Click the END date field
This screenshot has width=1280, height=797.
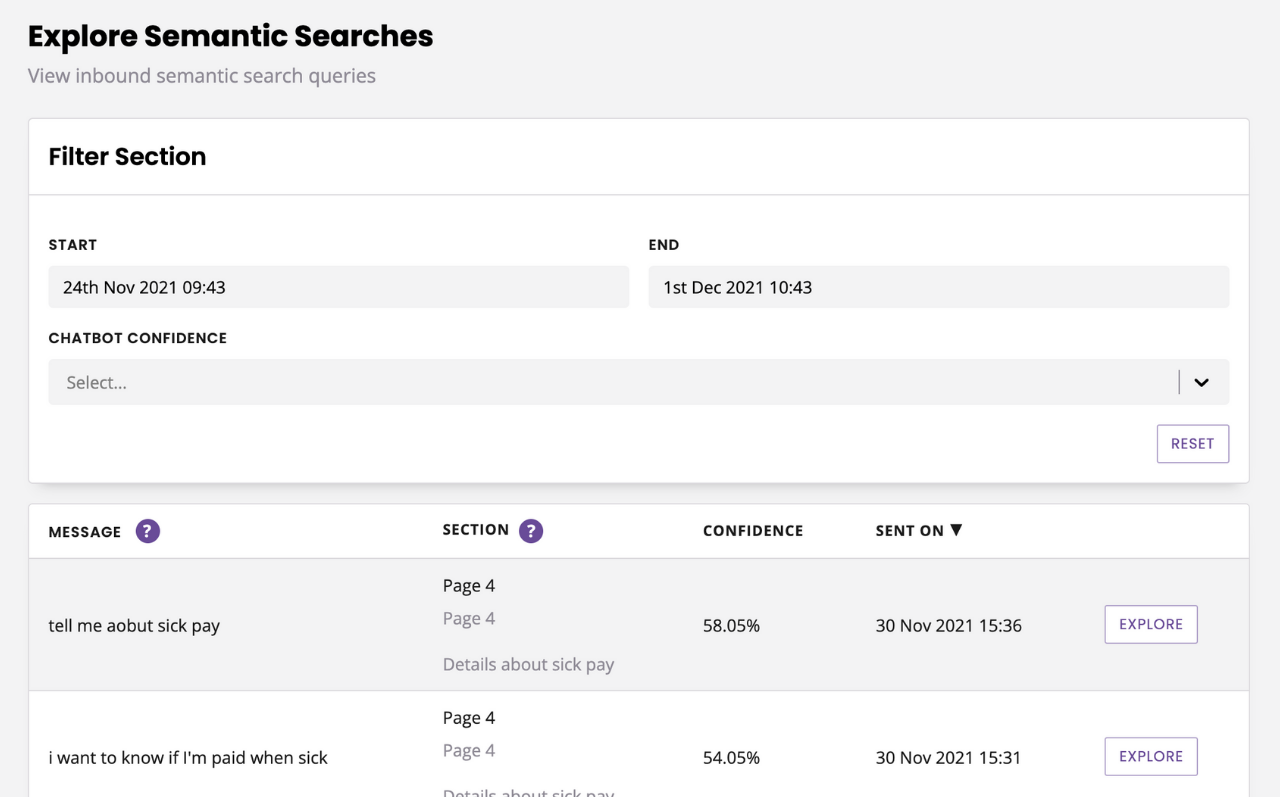(x=939, y=287)
